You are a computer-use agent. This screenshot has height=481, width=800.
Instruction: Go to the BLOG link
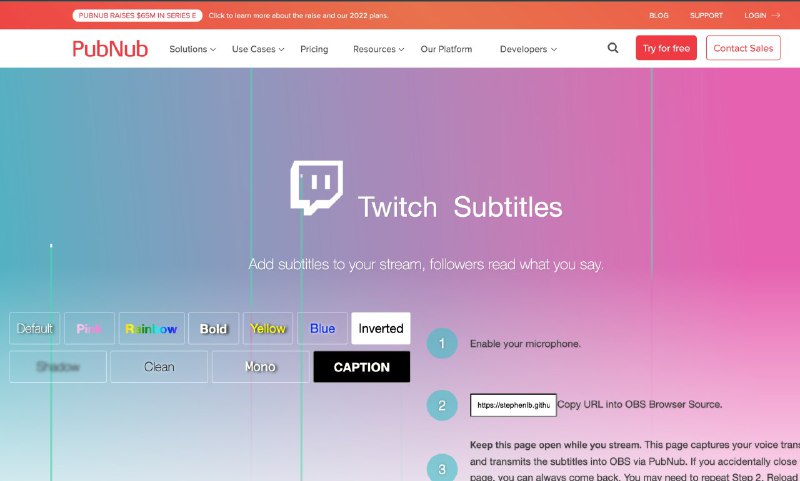tap(659, 15)
